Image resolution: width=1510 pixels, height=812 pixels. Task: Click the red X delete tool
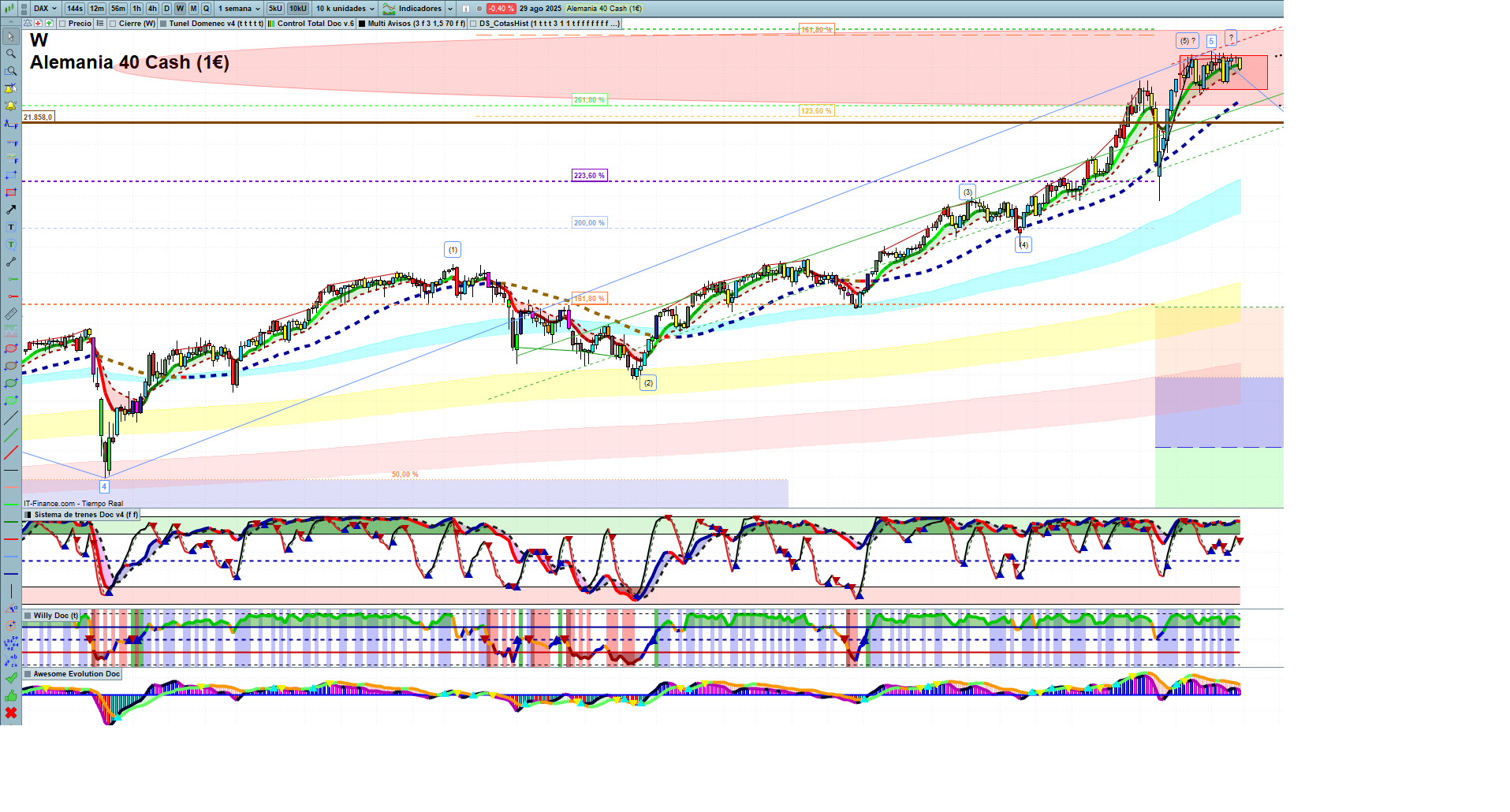[x=11, y=713]
